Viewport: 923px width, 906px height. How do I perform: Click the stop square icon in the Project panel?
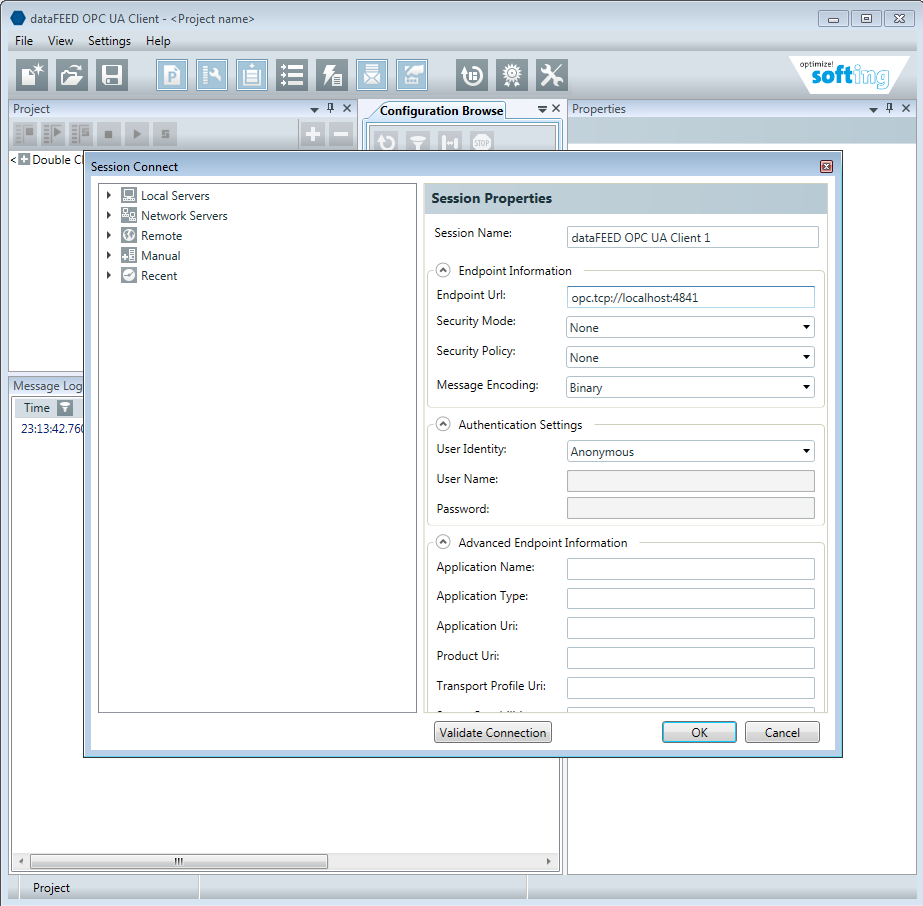108,134
